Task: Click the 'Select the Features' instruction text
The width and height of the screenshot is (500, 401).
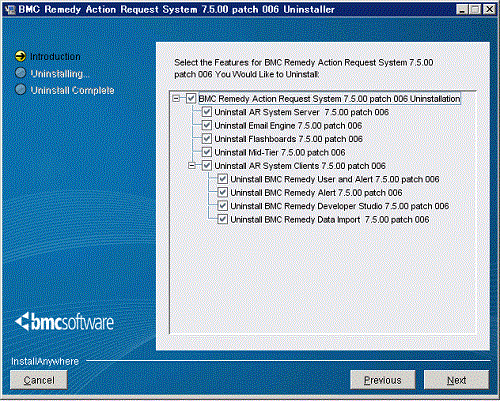Action: (x=304, y=68)
